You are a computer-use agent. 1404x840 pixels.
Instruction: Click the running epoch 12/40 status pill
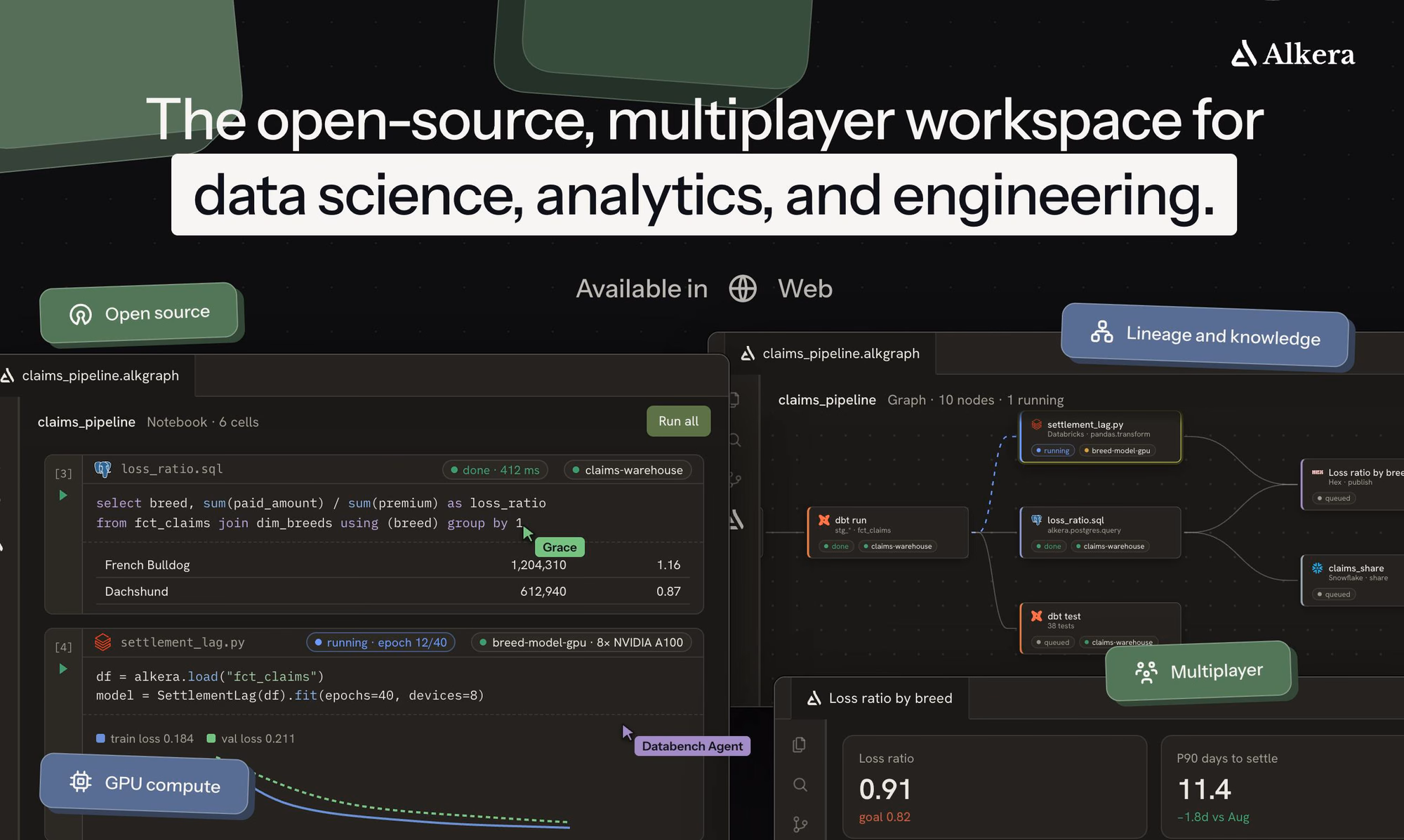point(380,643)
